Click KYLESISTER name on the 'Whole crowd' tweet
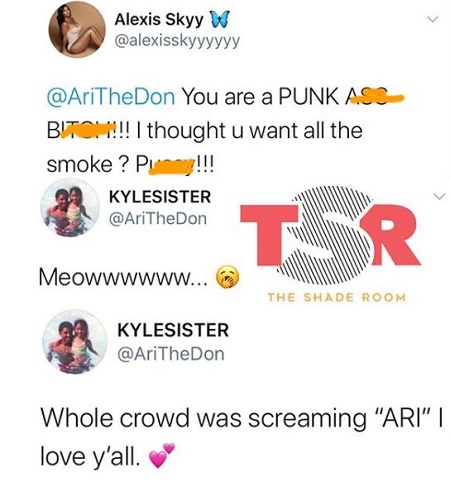The image size is (450, 491). click(x=173, y=330)
